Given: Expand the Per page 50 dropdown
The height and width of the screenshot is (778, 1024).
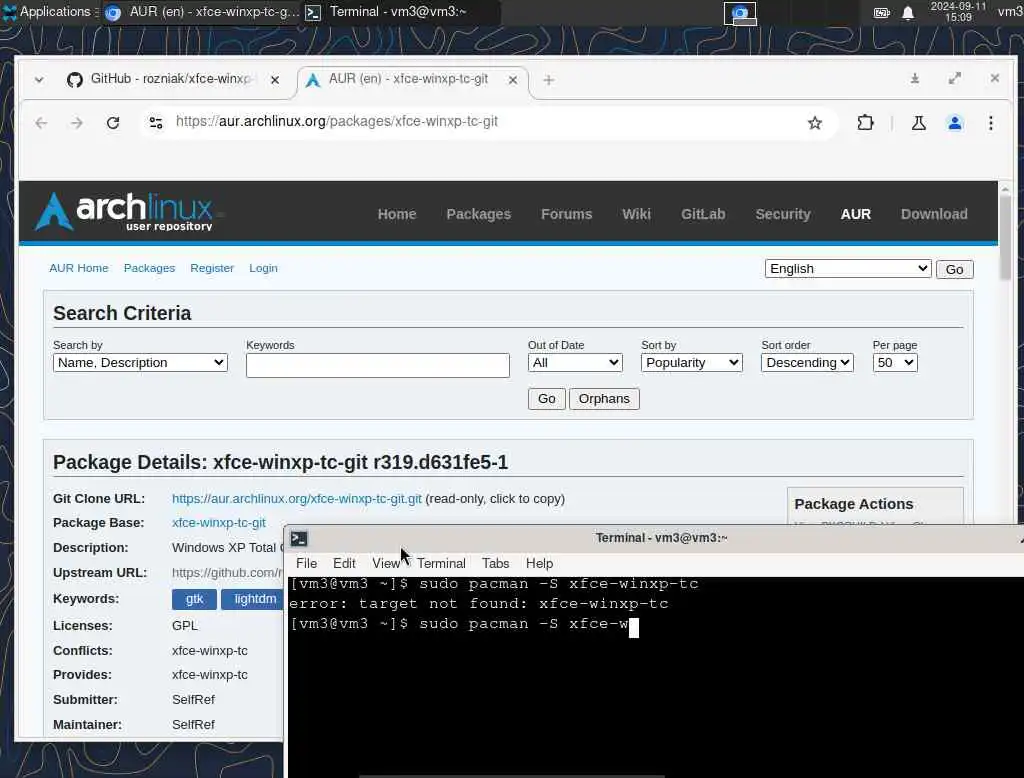Looking at the screenshot, I should point(895,363).
